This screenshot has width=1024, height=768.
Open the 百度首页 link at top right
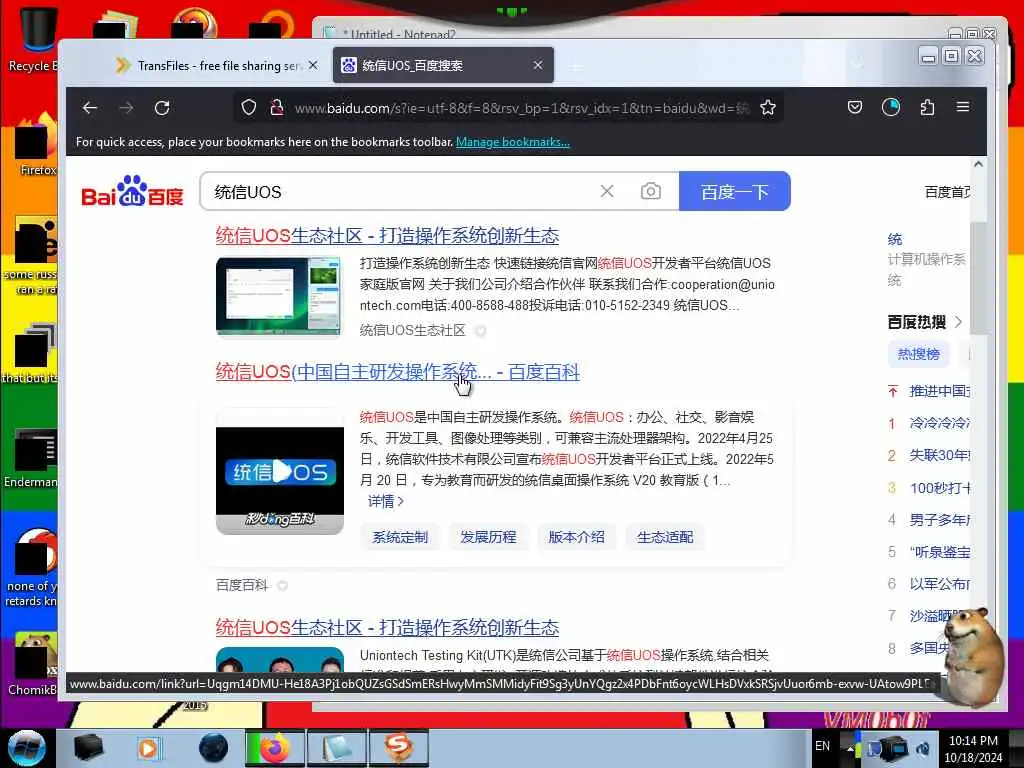point(947,191)
